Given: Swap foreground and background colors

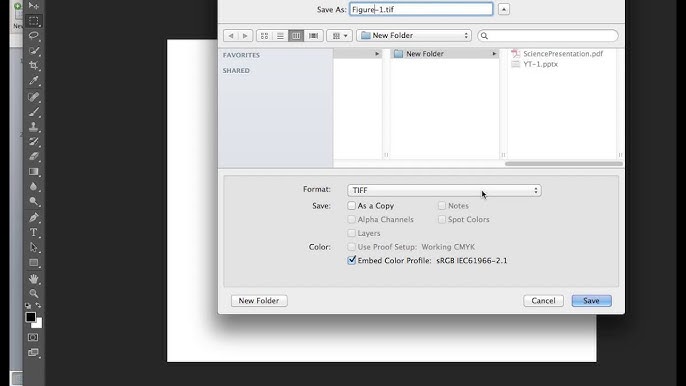Looking at the screenshot, I should [x=38, y=305].
